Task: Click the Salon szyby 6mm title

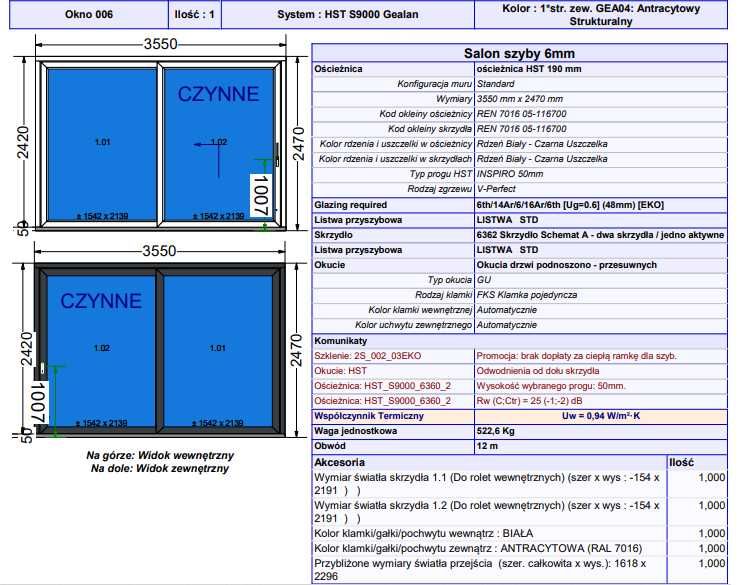Action: [519, 53]
